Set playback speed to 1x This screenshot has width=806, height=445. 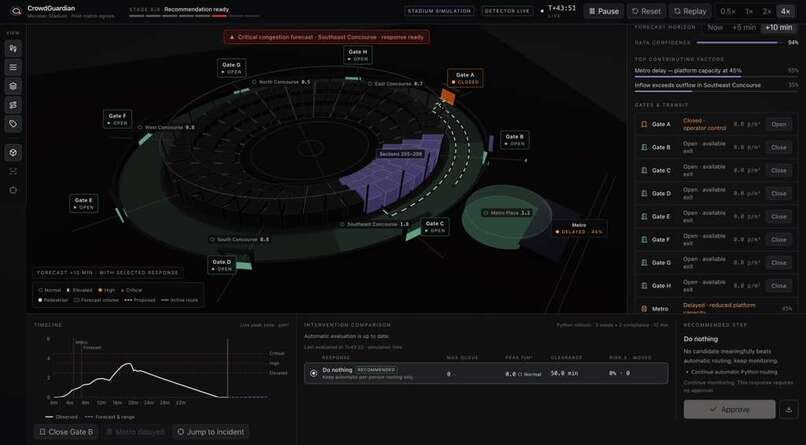(x=749, y=11)
